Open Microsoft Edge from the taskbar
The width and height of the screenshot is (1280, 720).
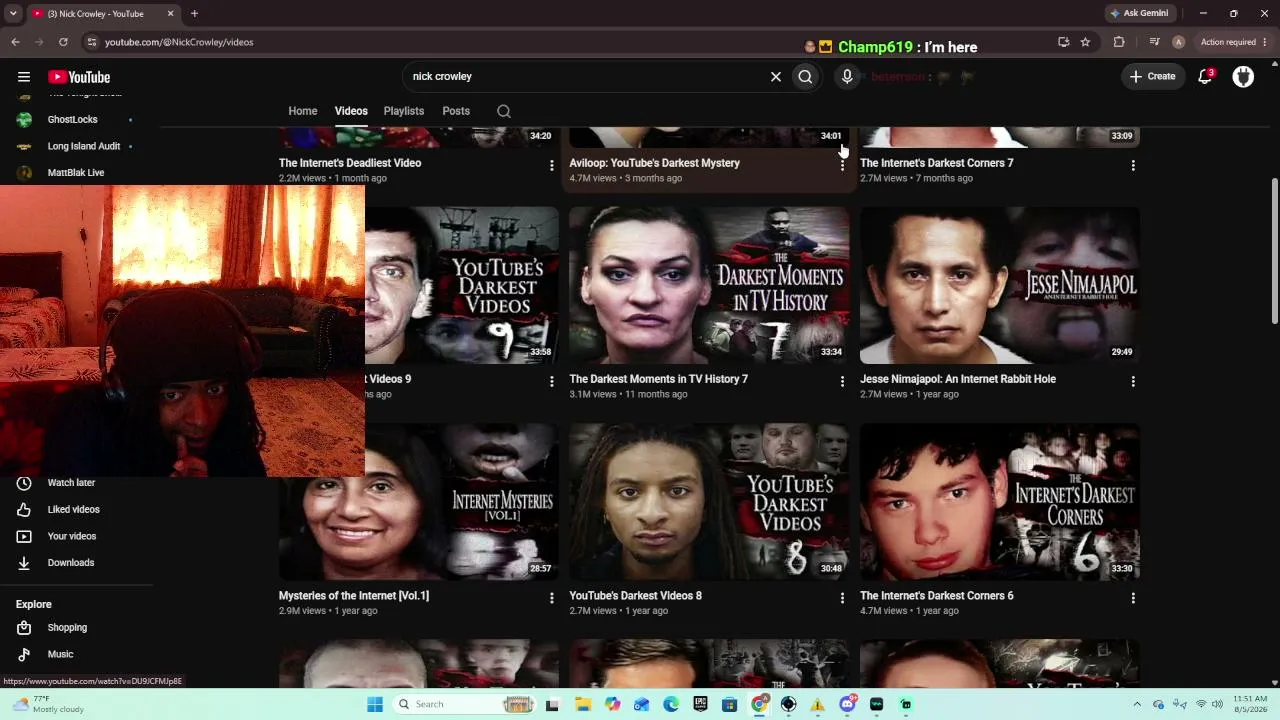(x=671, y=704)
